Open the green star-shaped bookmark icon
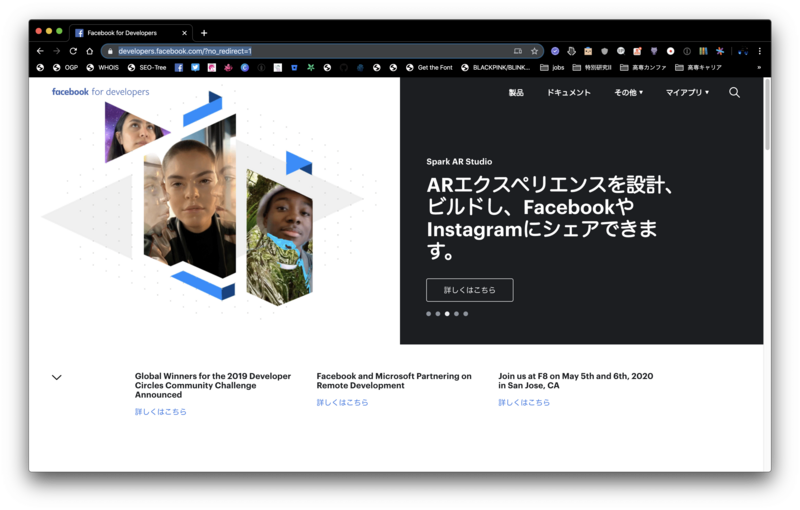 pyautogui.click(x=311, y=67)
